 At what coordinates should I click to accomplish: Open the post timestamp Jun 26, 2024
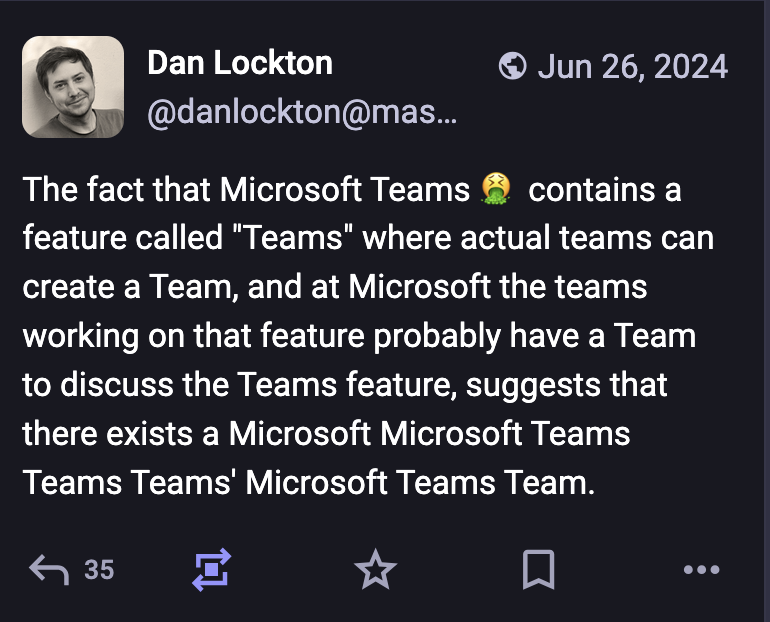point(633,66)
